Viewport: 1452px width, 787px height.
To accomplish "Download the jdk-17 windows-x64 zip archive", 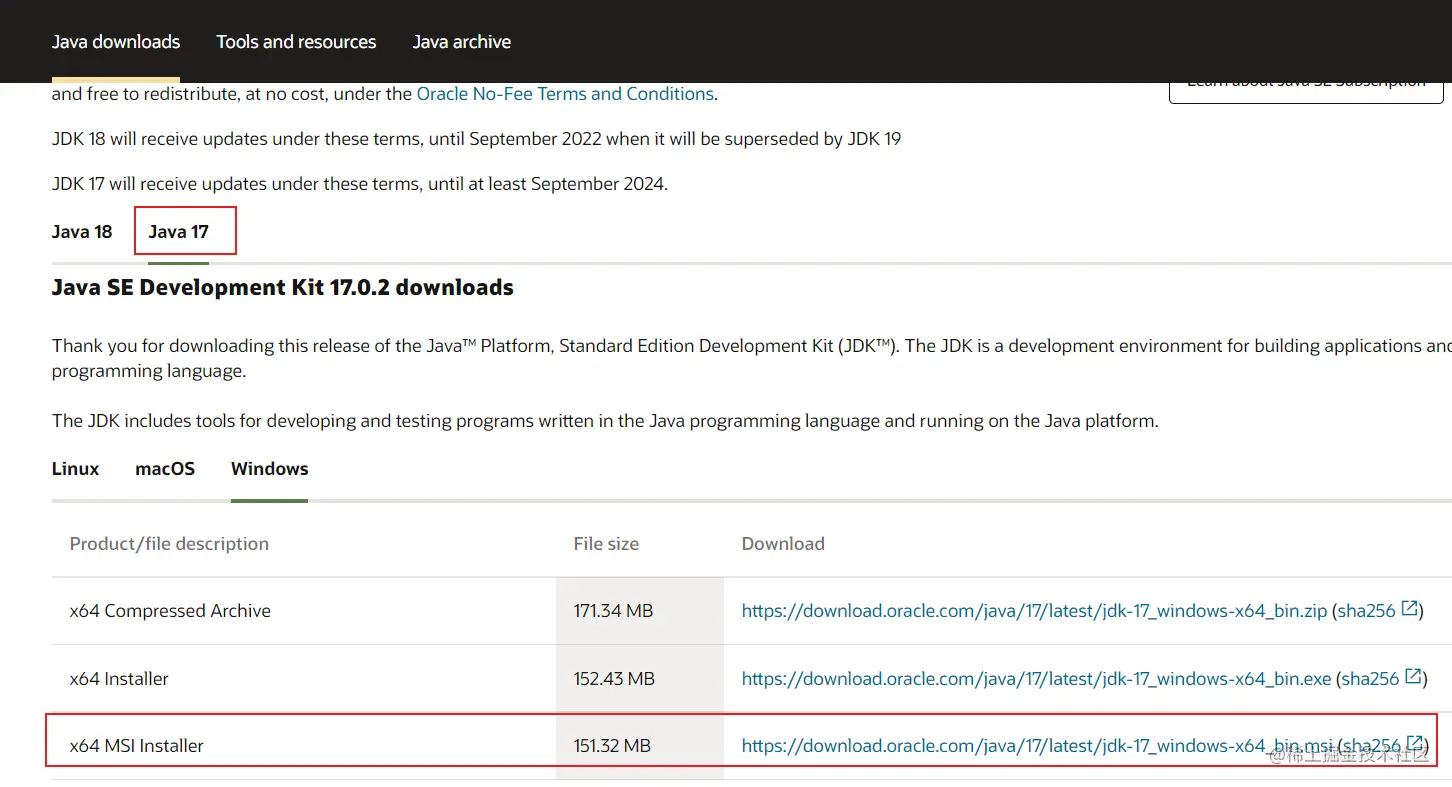I will [x=1034, y=611].
